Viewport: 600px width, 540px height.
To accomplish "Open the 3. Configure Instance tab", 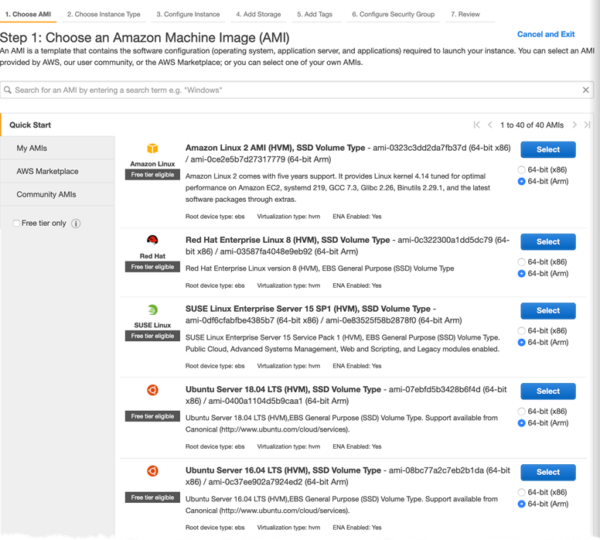I will (x=188, y=14).
